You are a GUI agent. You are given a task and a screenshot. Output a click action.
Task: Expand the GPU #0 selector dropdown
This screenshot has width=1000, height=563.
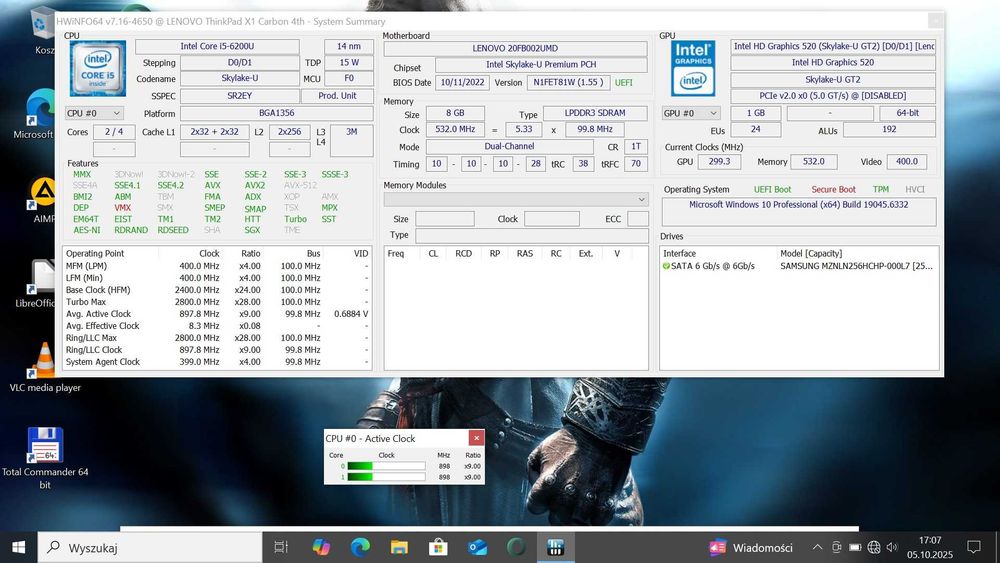[691, 114]
